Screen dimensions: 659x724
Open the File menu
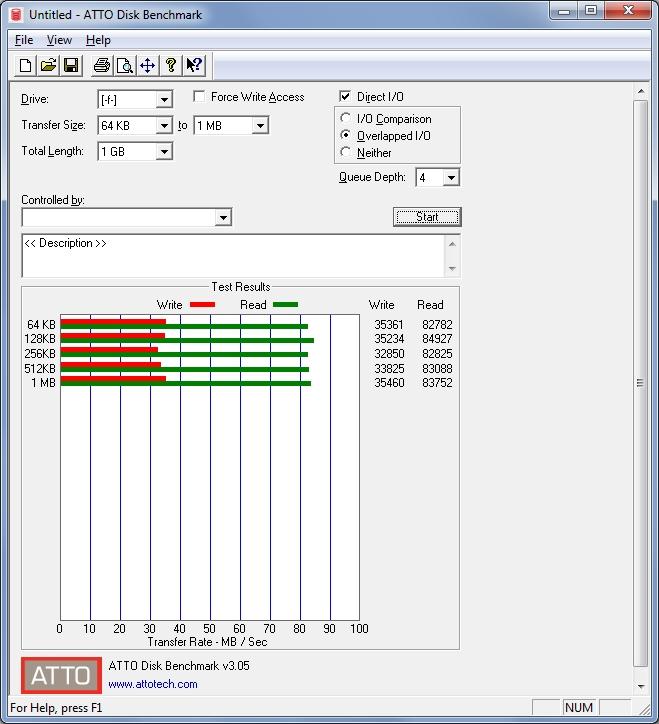pos(24,40)
